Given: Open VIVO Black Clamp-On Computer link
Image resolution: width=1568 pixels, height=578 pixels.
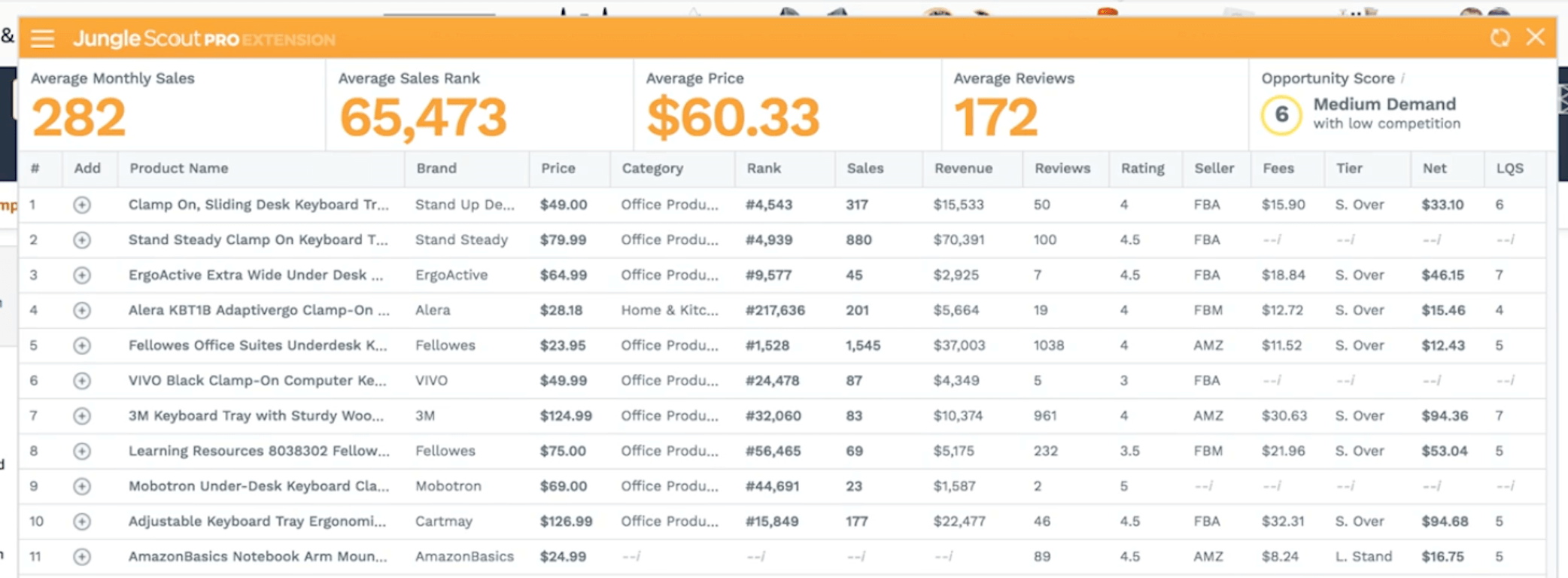Looking at the screenshot, I should click(x=257, y=381).
